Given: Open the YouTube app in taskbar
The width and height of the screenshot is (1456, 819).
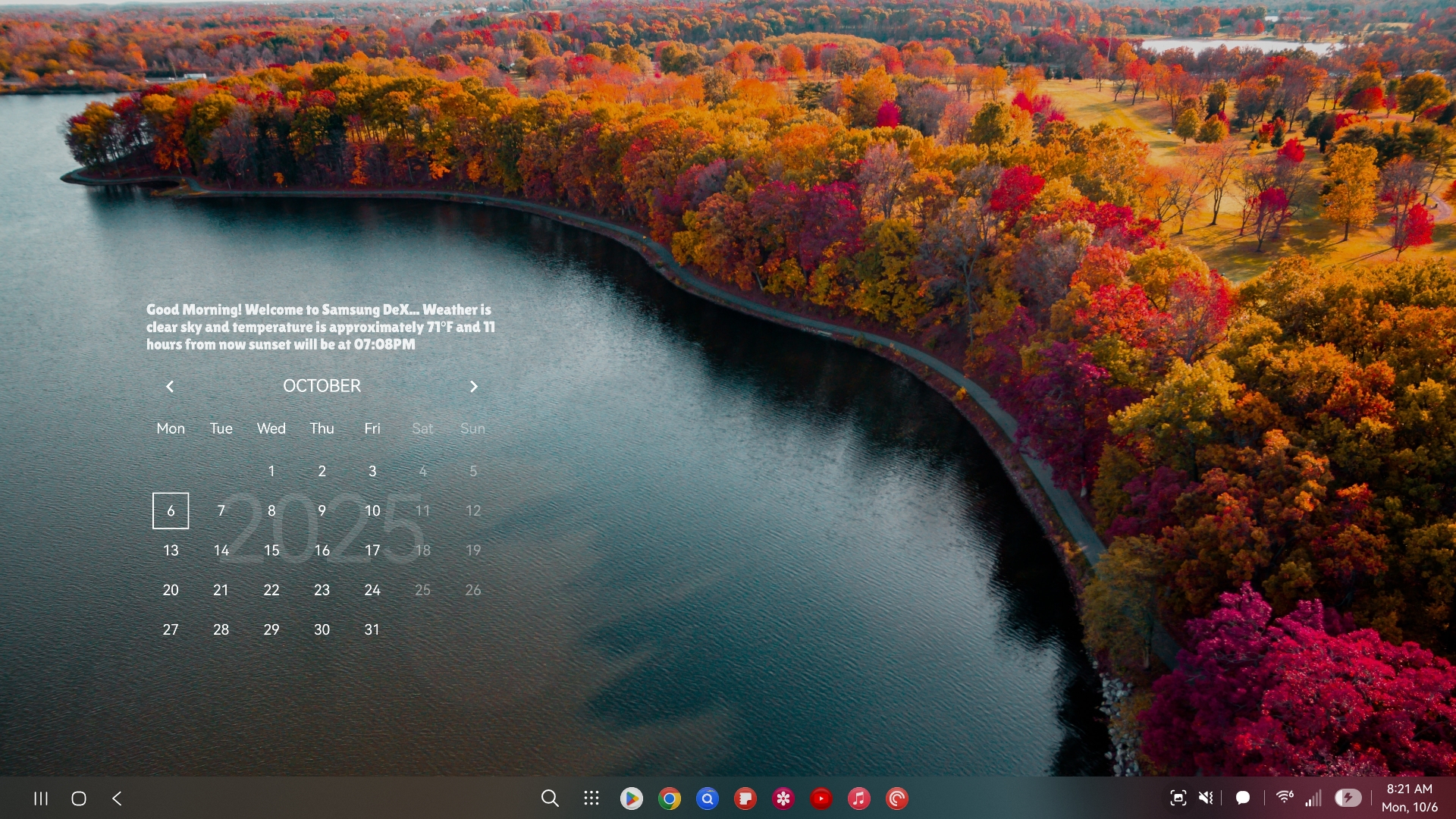Looking at the screenshot, I should (821, 799).
